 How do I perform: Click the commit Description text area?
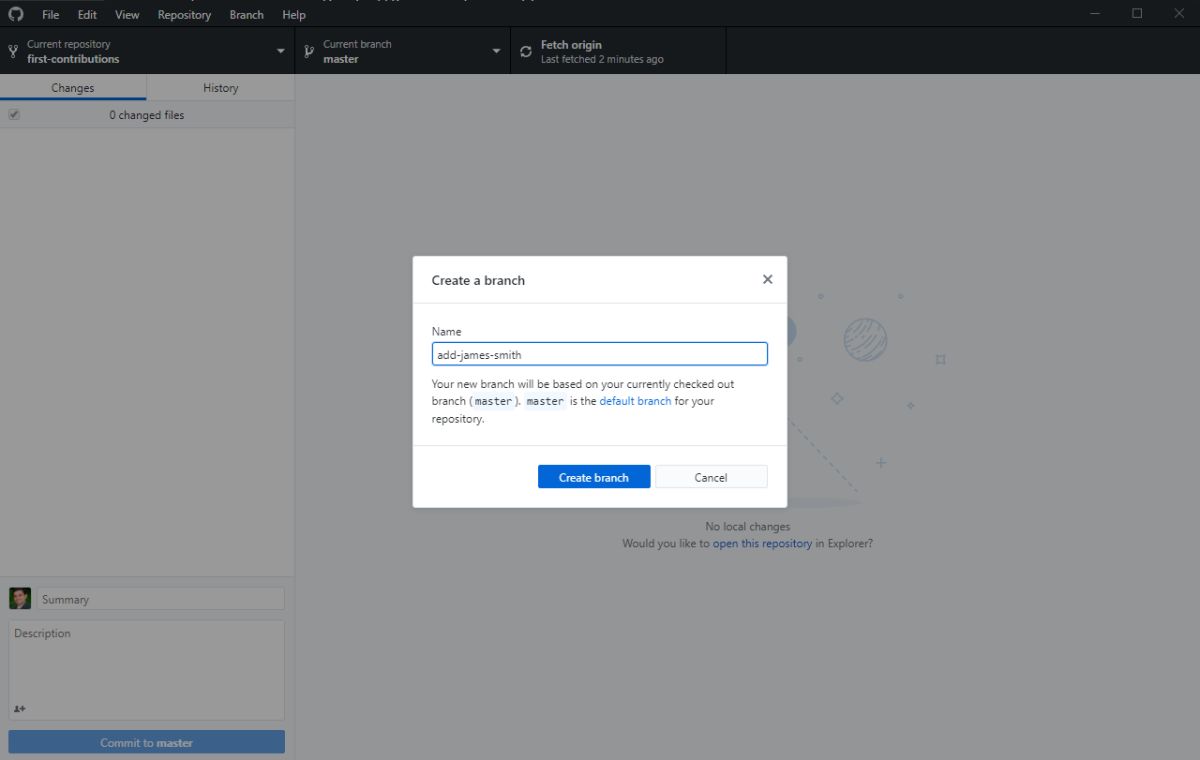click(147, 670)
